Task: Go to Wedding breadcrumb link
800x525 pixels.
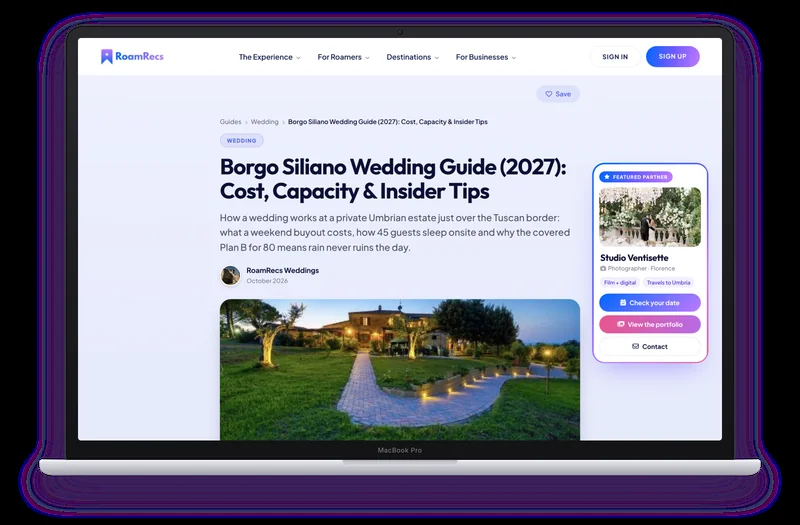Action: [264, 121]
